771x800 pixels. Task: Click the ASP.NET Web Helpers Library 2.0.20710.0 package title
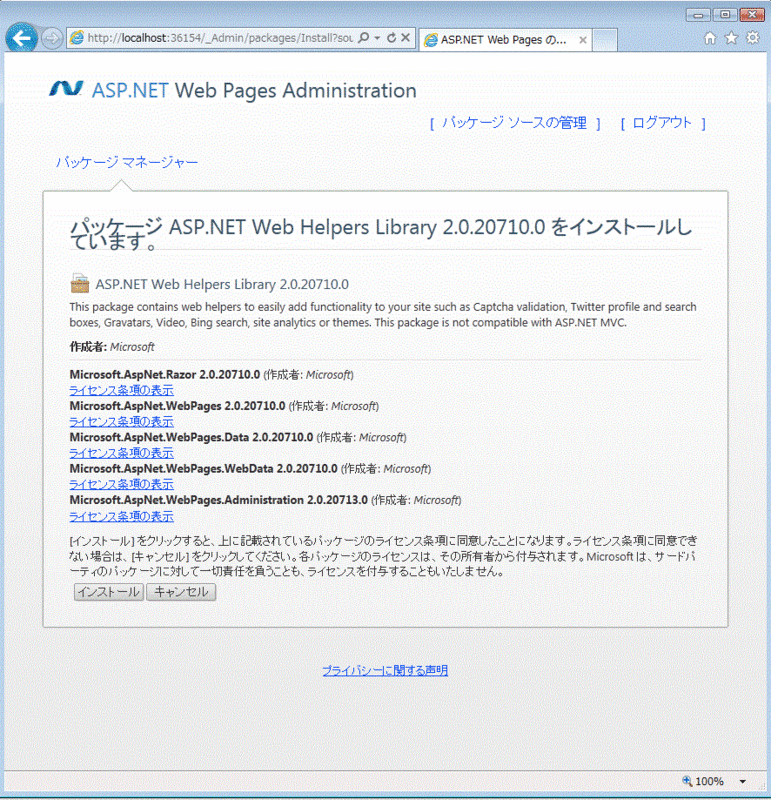pyautogui.click(x=222, y=284)
